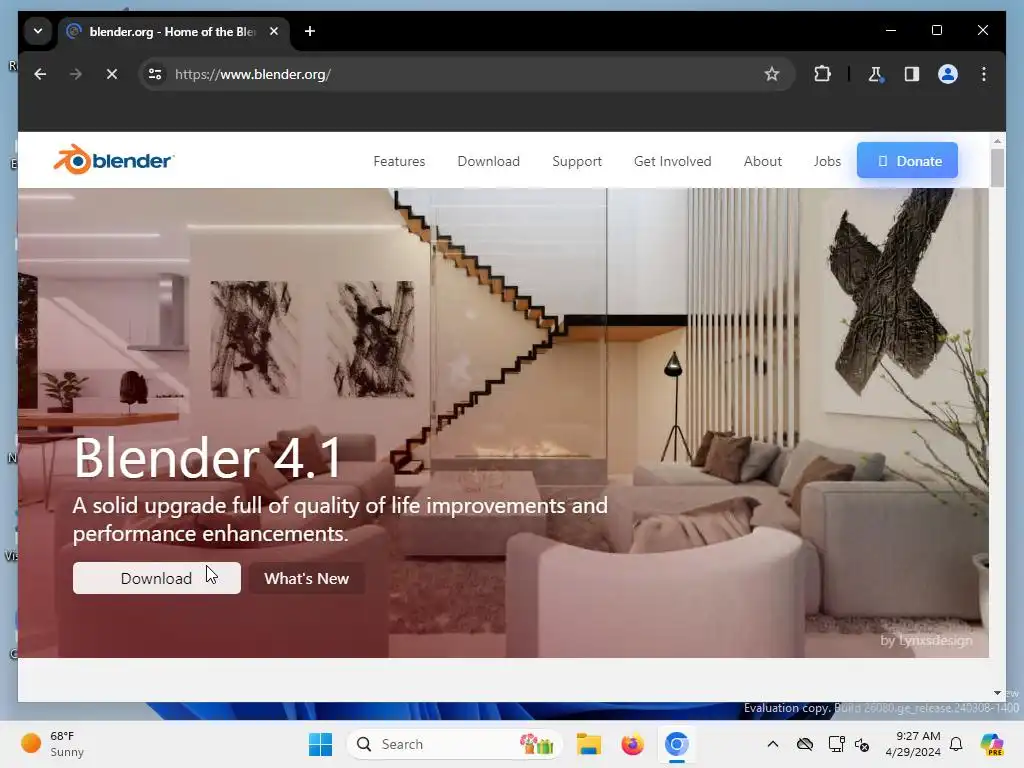Click the Blender logo in site header

click(x=114, y=160)
